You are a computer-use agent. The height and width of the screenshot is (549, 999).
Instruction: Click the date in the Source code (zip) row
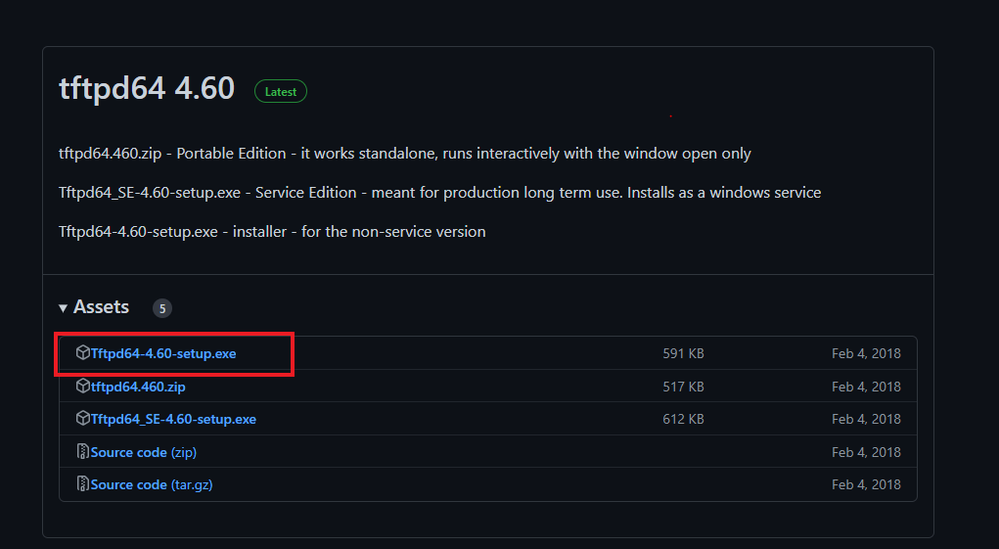coord(866,452)
